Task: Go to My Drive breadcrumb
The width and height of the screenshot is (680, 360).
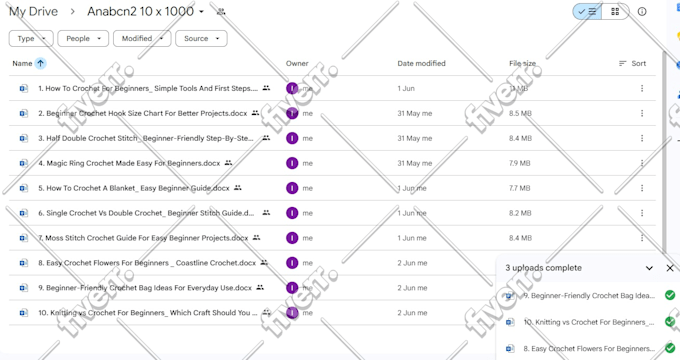Action: pyautogui.click(x=33, y=12)
